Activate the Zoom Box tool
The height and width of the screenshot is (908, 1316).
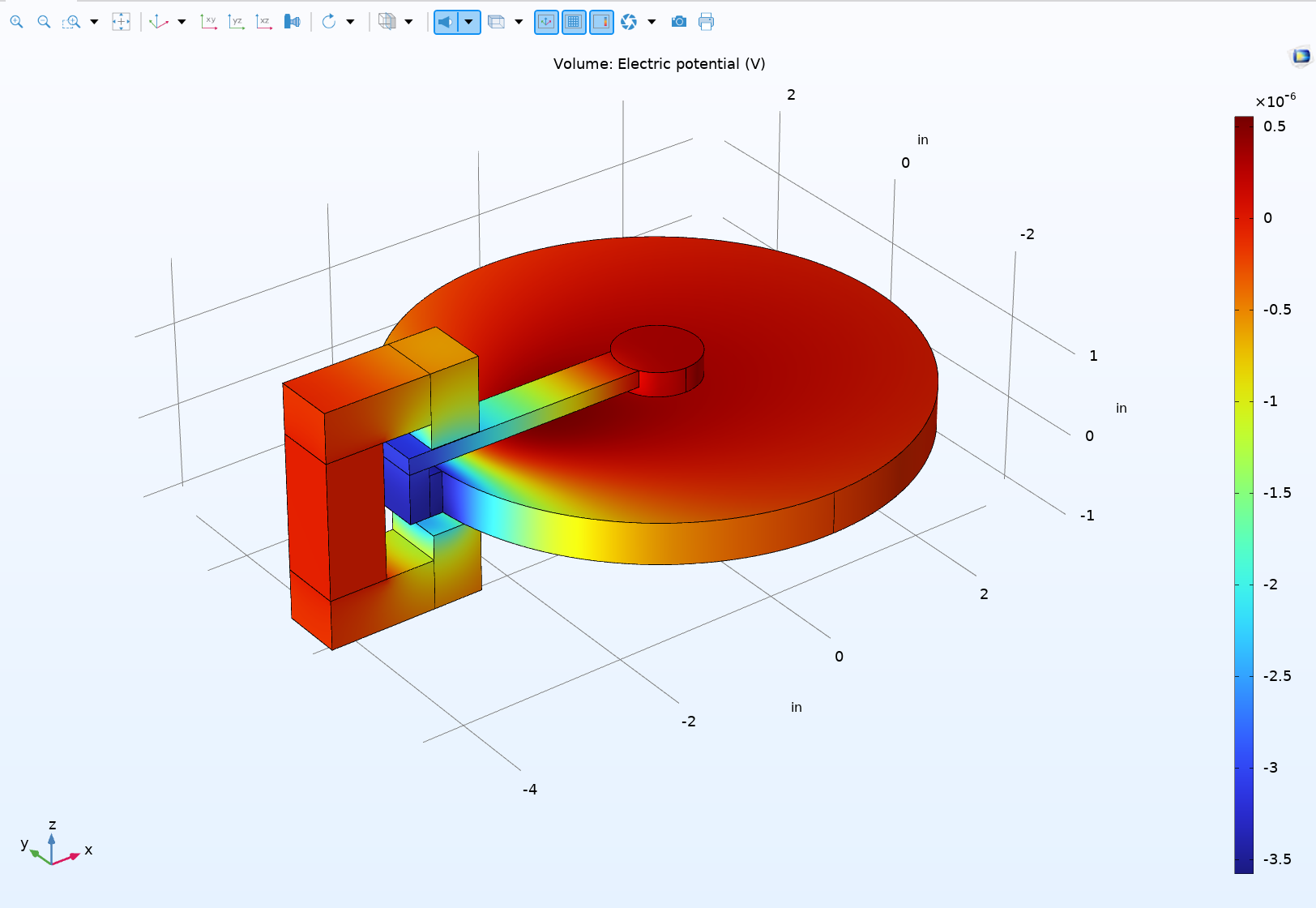71,22
